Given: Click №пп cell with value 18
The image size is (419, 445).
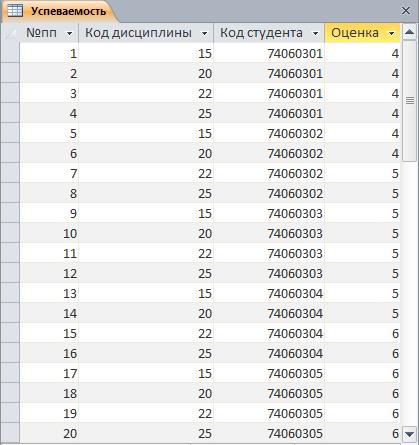Looking at the screenshot, I should [x=49, y=393].
